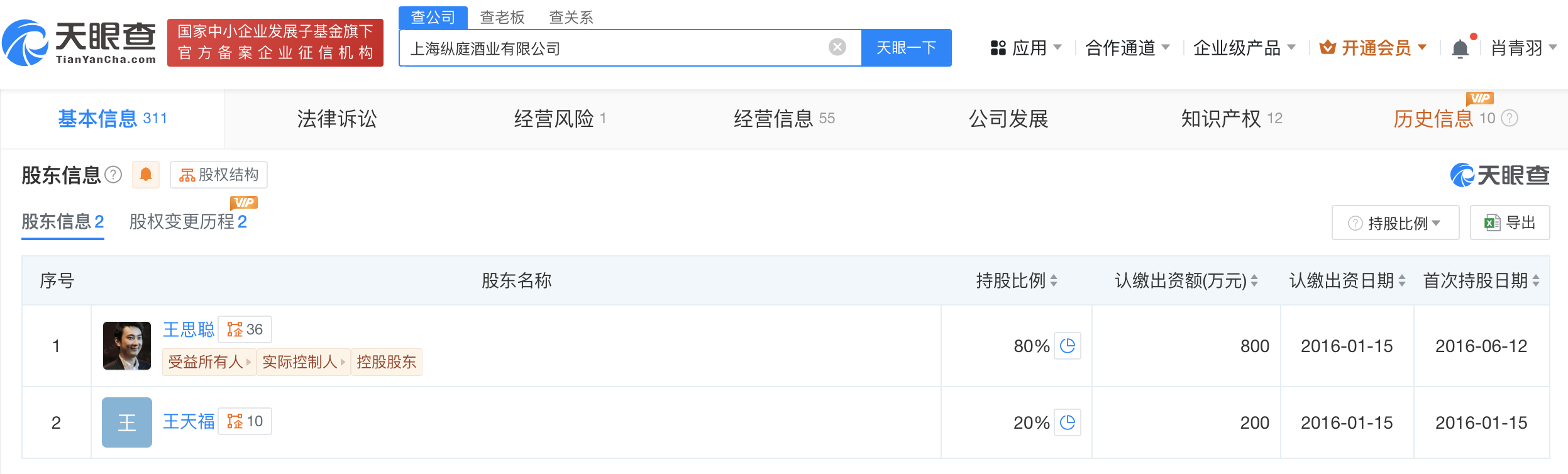
Task: Open the notification bell
Action: coord(1460,48)
